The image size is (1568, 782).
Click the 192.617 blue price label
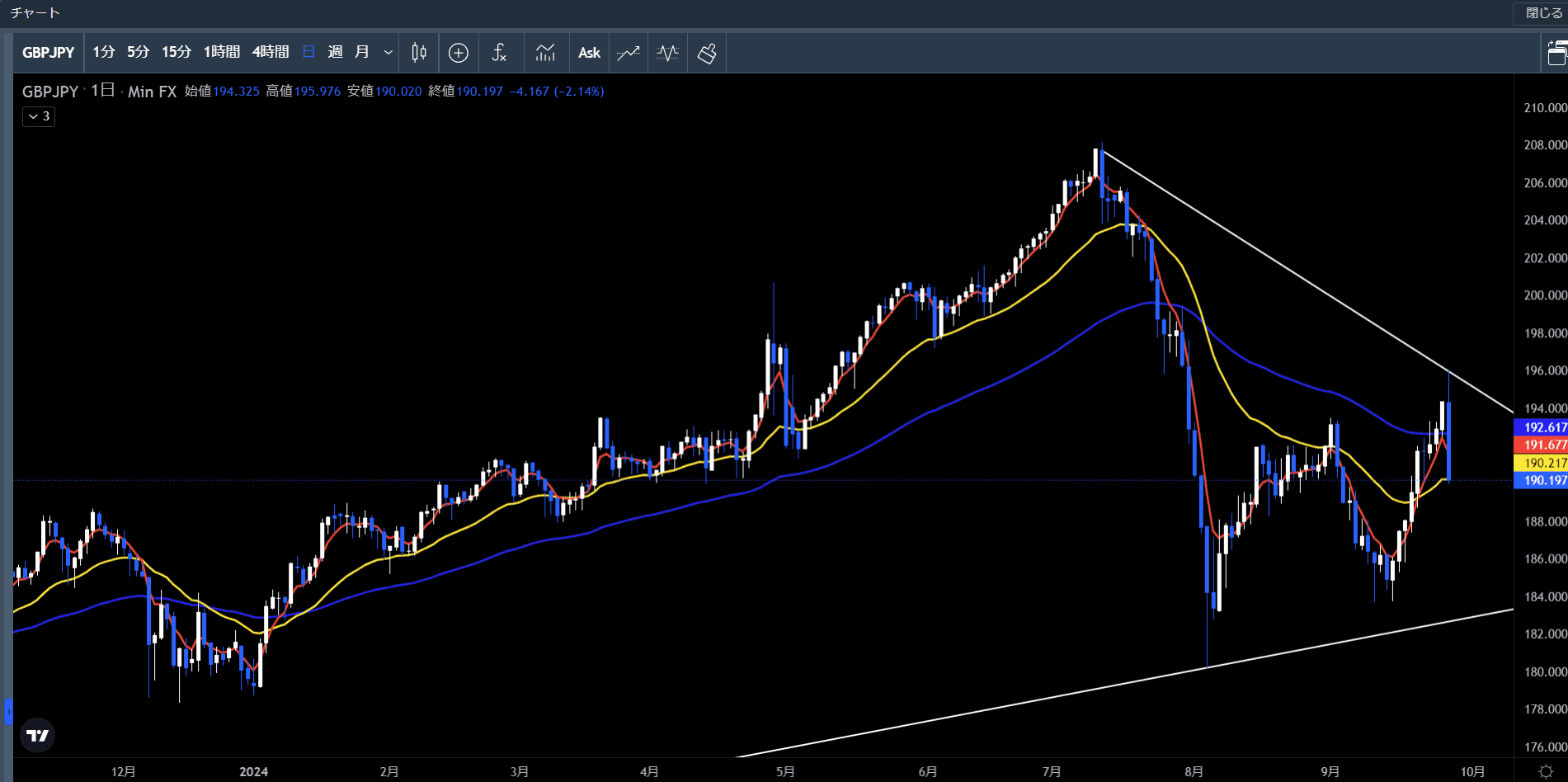(x=1542, y=427)
